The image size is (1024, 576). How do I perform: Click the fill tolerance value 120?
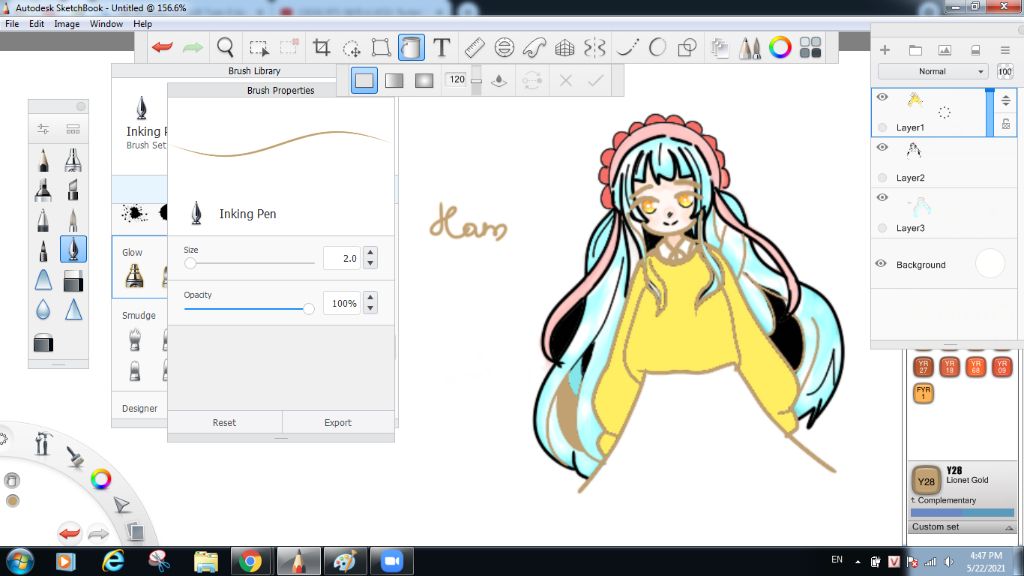pyautogui.click(x=457, y=80)
